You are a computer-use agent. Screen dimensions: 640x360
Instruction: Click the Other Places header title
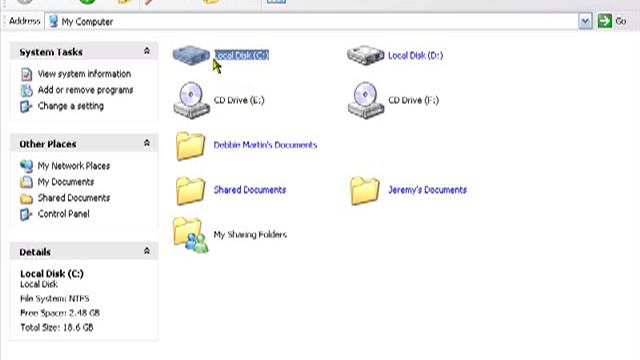(x=48, y=144)
